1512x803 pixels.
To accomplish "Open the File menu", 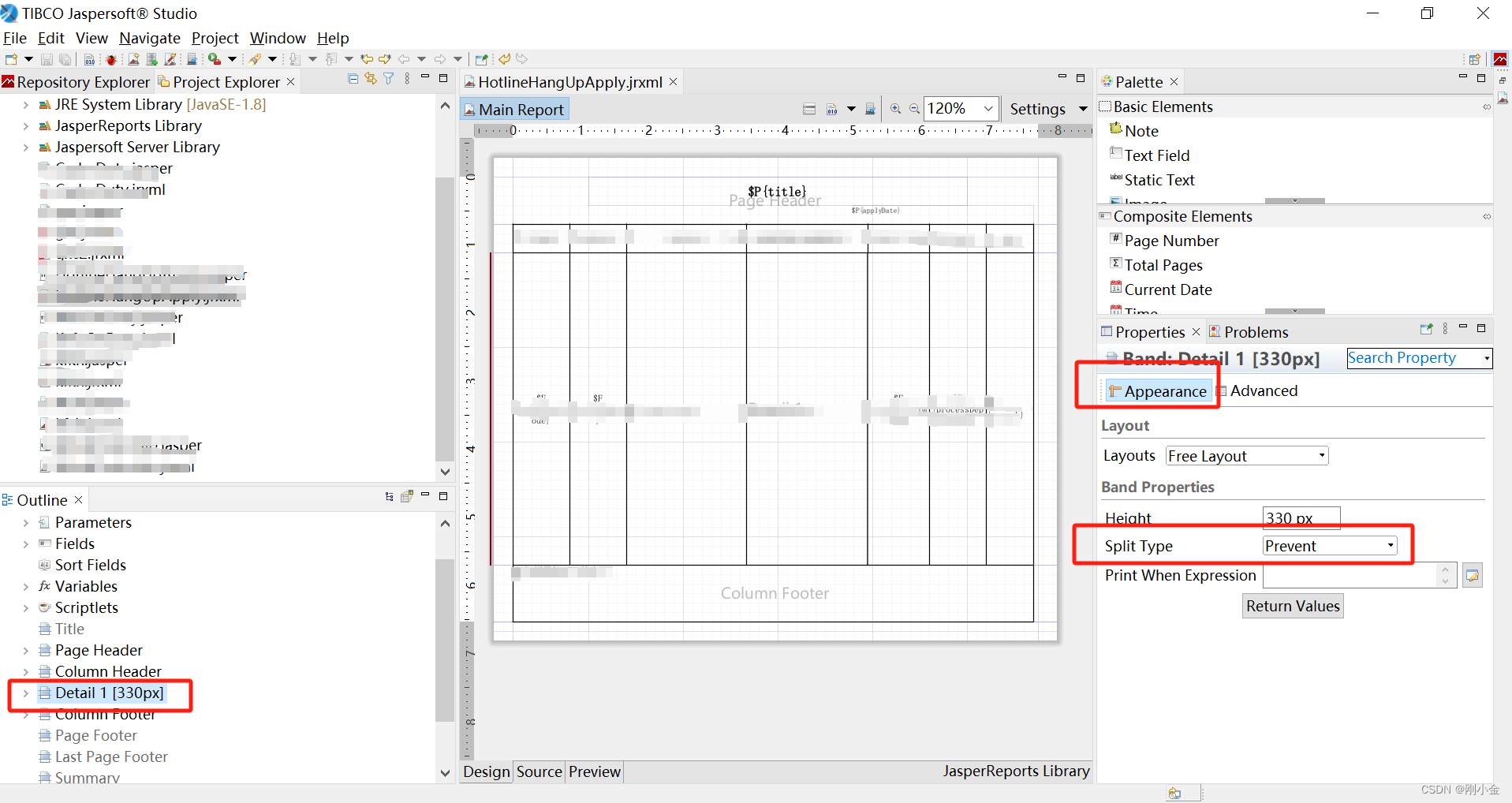I will 15,38.
